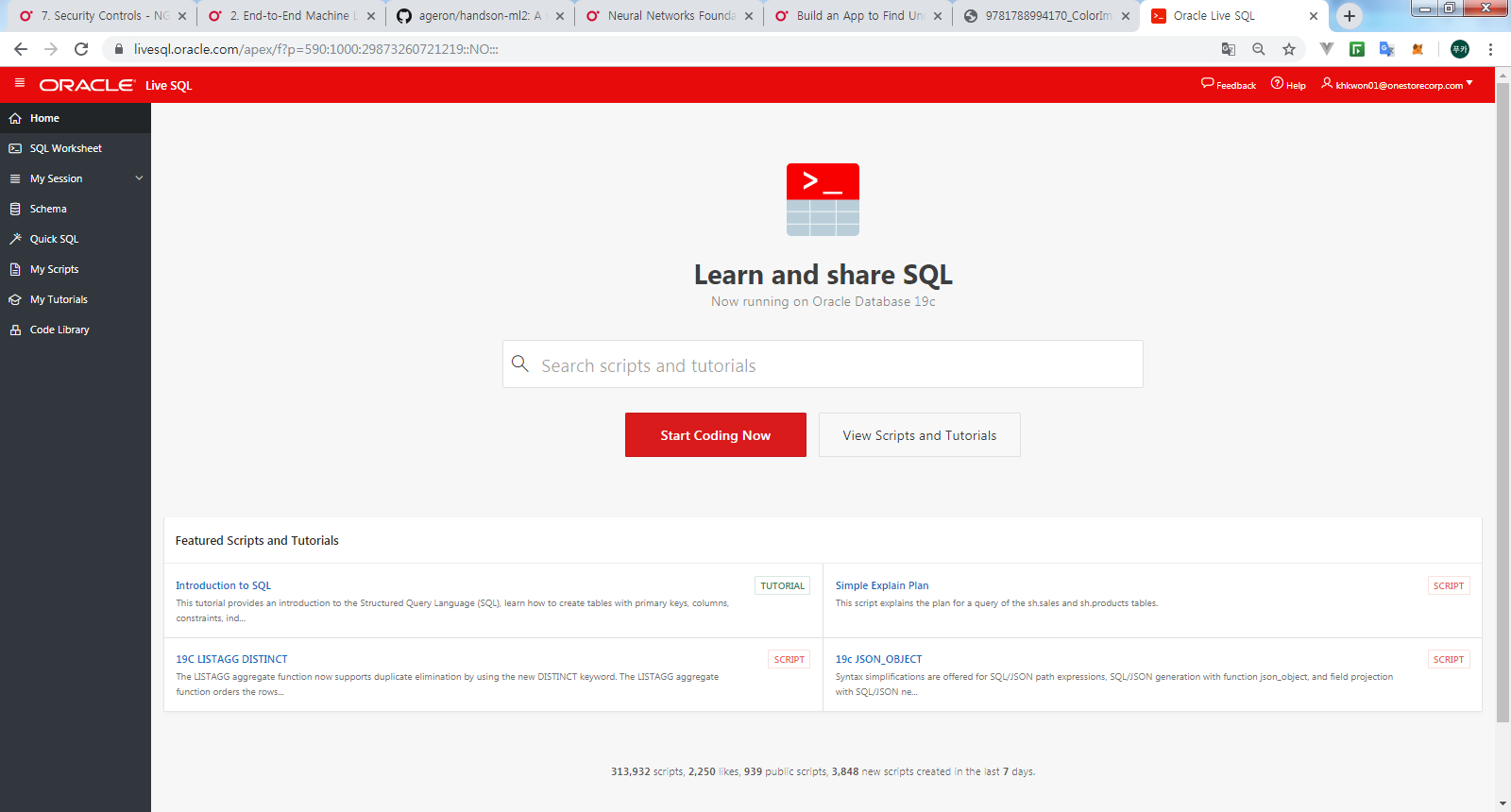
Task: Click the My Scripts document icon
Action: (x=15, y=269)
